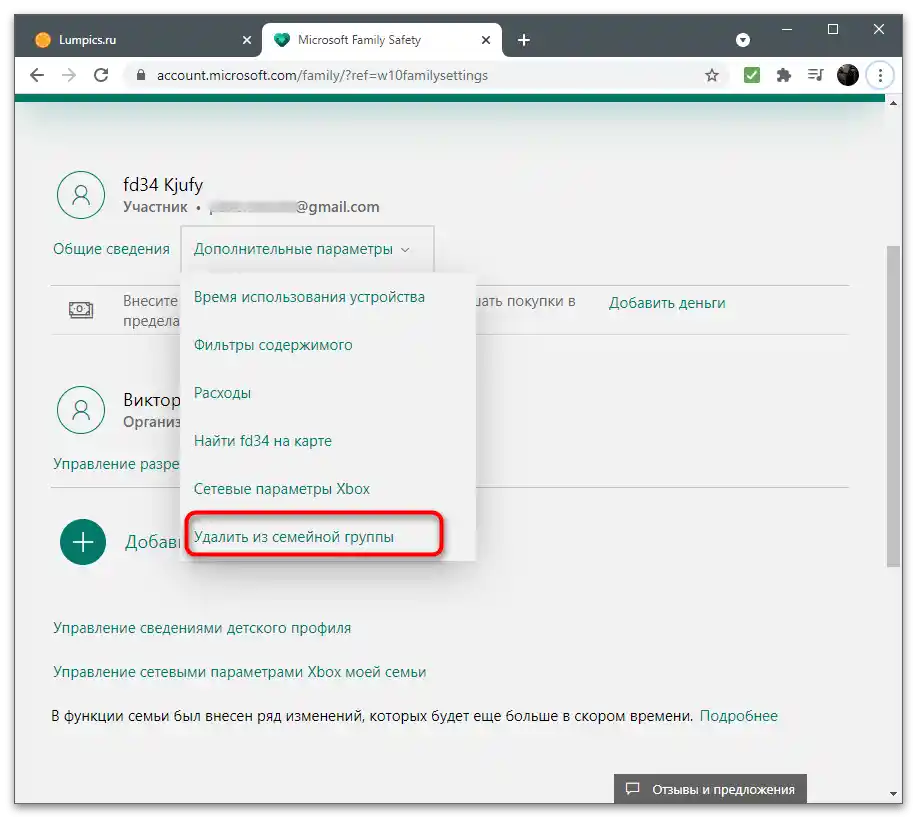Click the @gmail.com email text
Viewport: 917px width, 818px height.
tap(337, 207)
